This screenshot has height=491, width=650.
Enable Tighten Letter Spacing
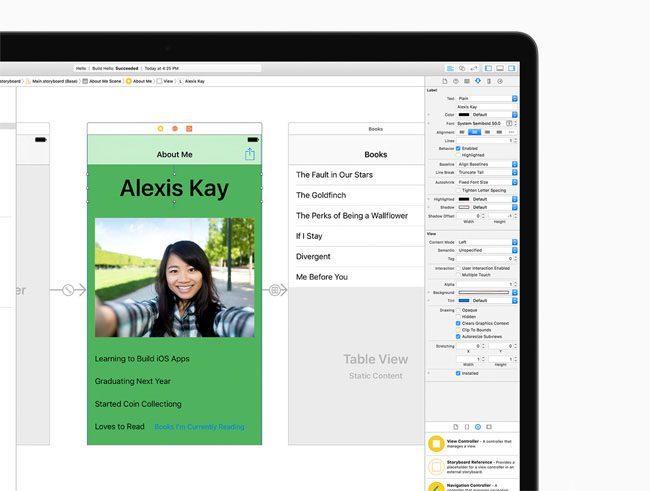(458, 190)
